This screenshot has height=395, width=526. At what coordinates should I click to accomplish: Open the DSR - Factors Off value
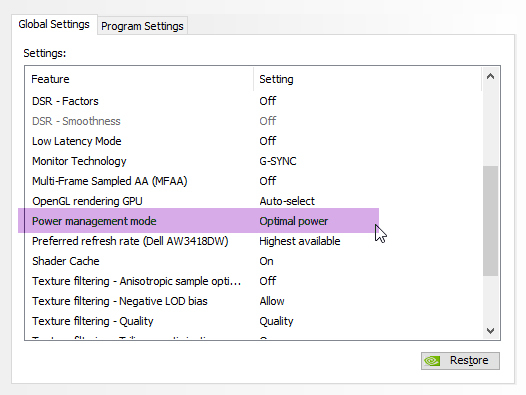tap(268, 101)
